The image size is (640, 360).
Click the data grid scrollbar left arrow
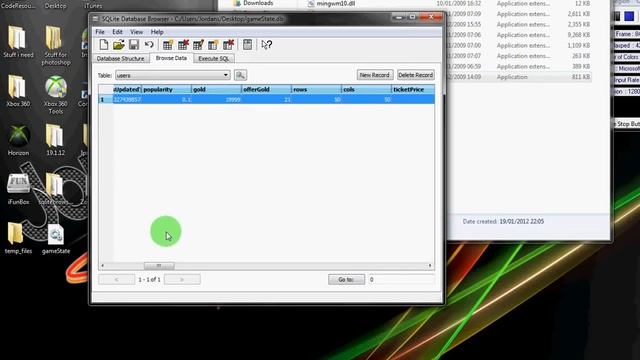[102, 266]
